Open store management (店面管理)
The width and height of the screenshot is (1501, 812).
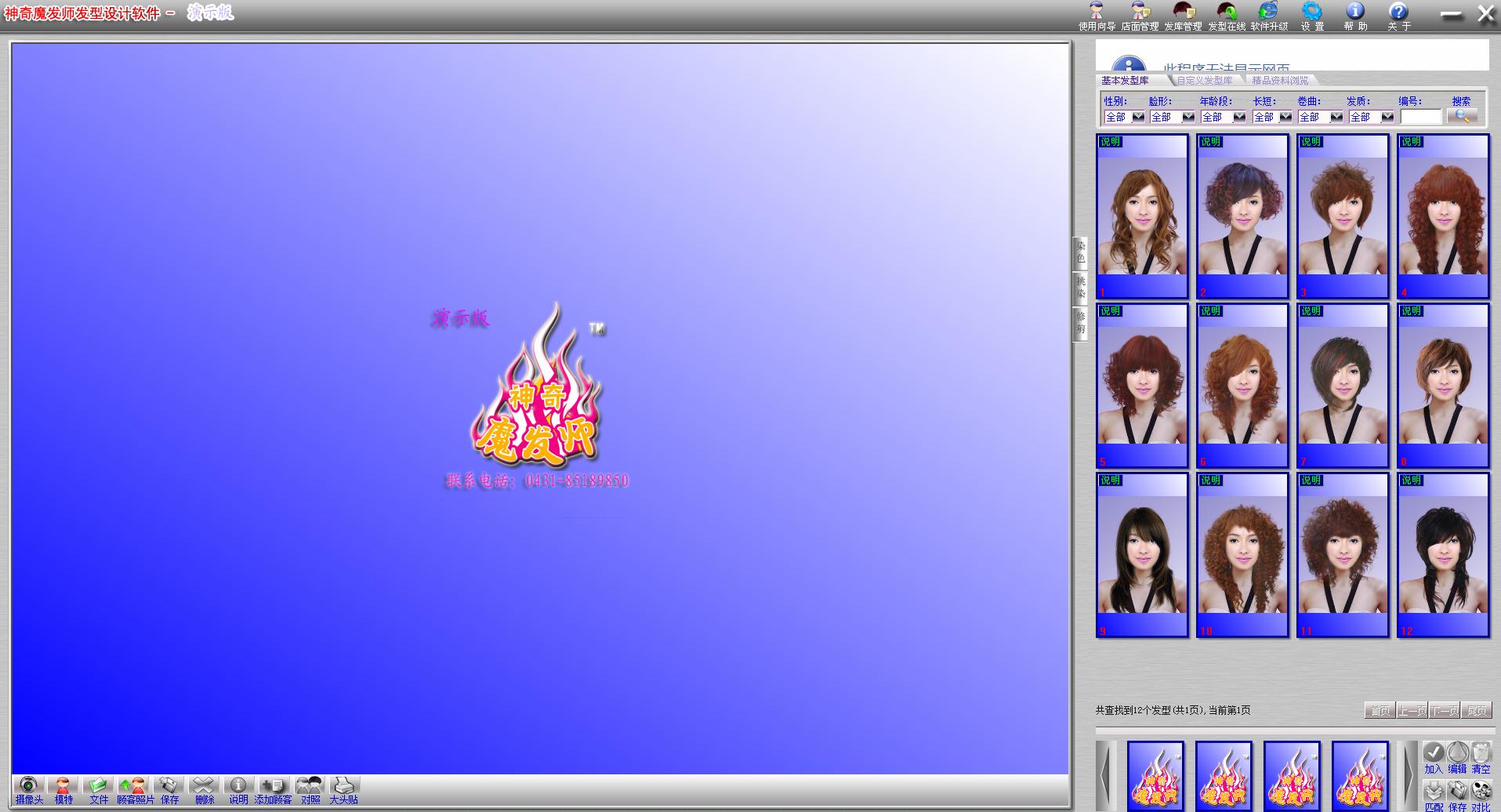(1140, 16)
